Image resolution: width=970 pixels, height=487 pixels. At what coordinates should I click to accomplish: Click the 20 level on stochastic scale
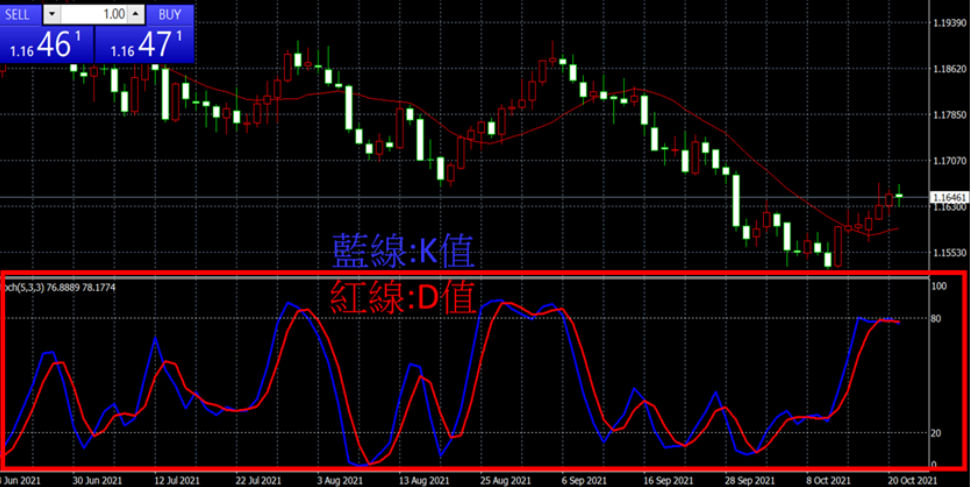tap(937, 433)
